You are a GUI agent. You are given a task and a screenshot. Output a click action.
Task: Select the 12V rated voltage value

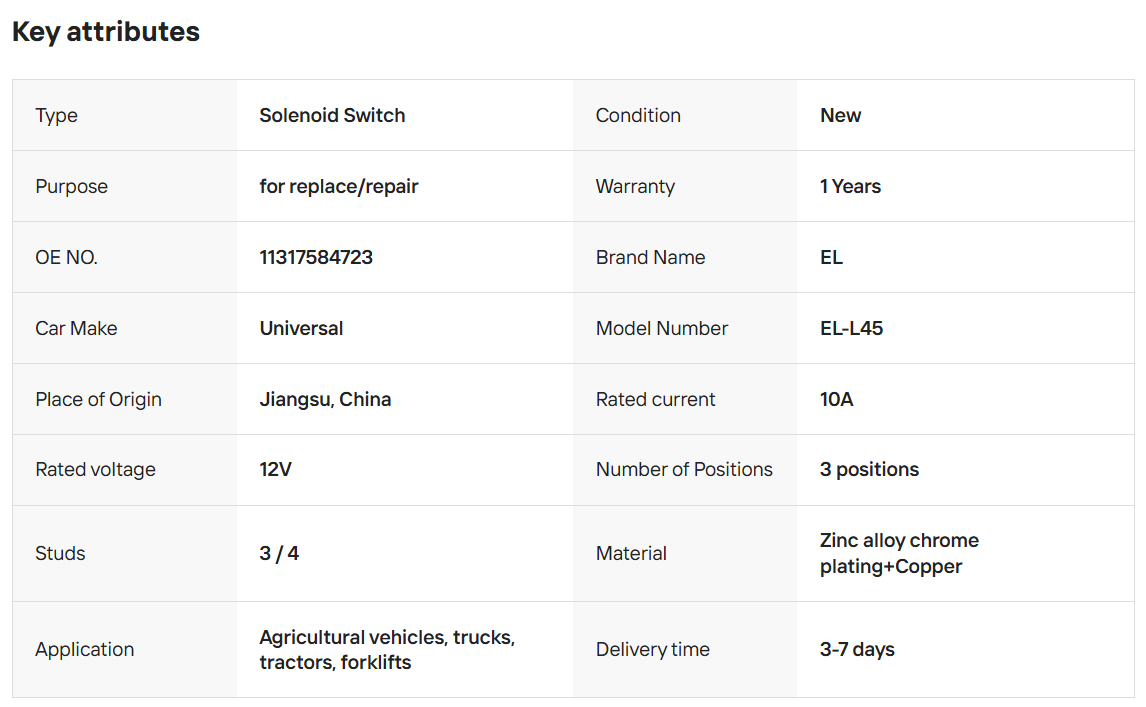coord(275,469)
